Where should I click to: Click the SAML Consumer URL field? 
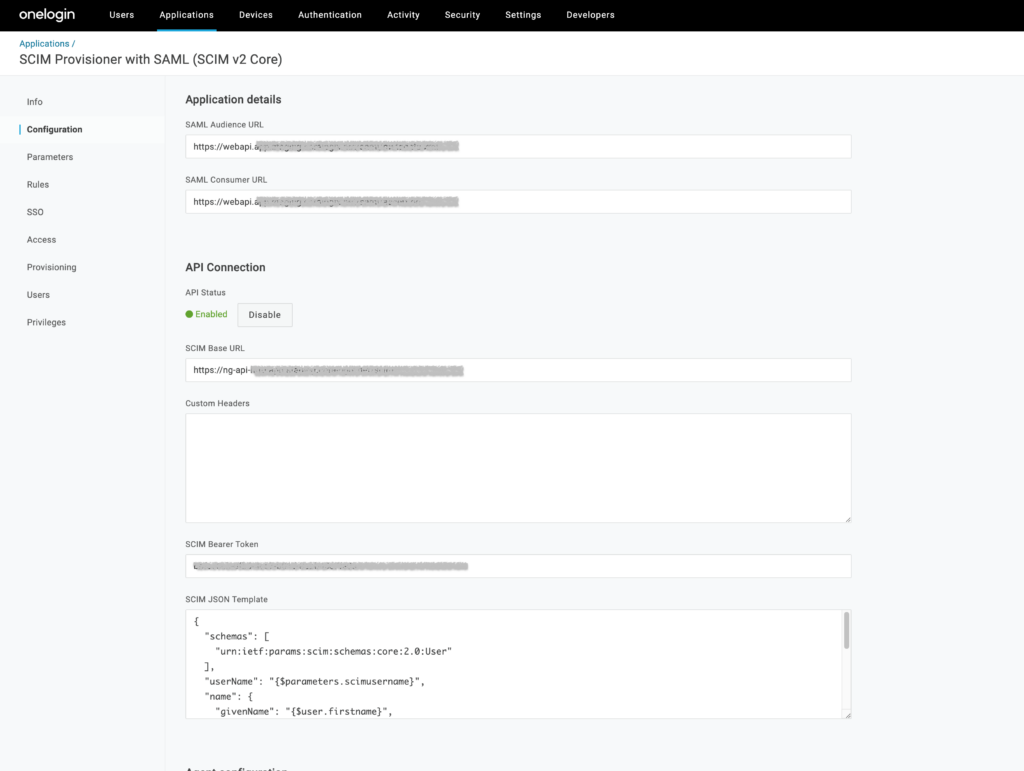[x=518, y=202]
